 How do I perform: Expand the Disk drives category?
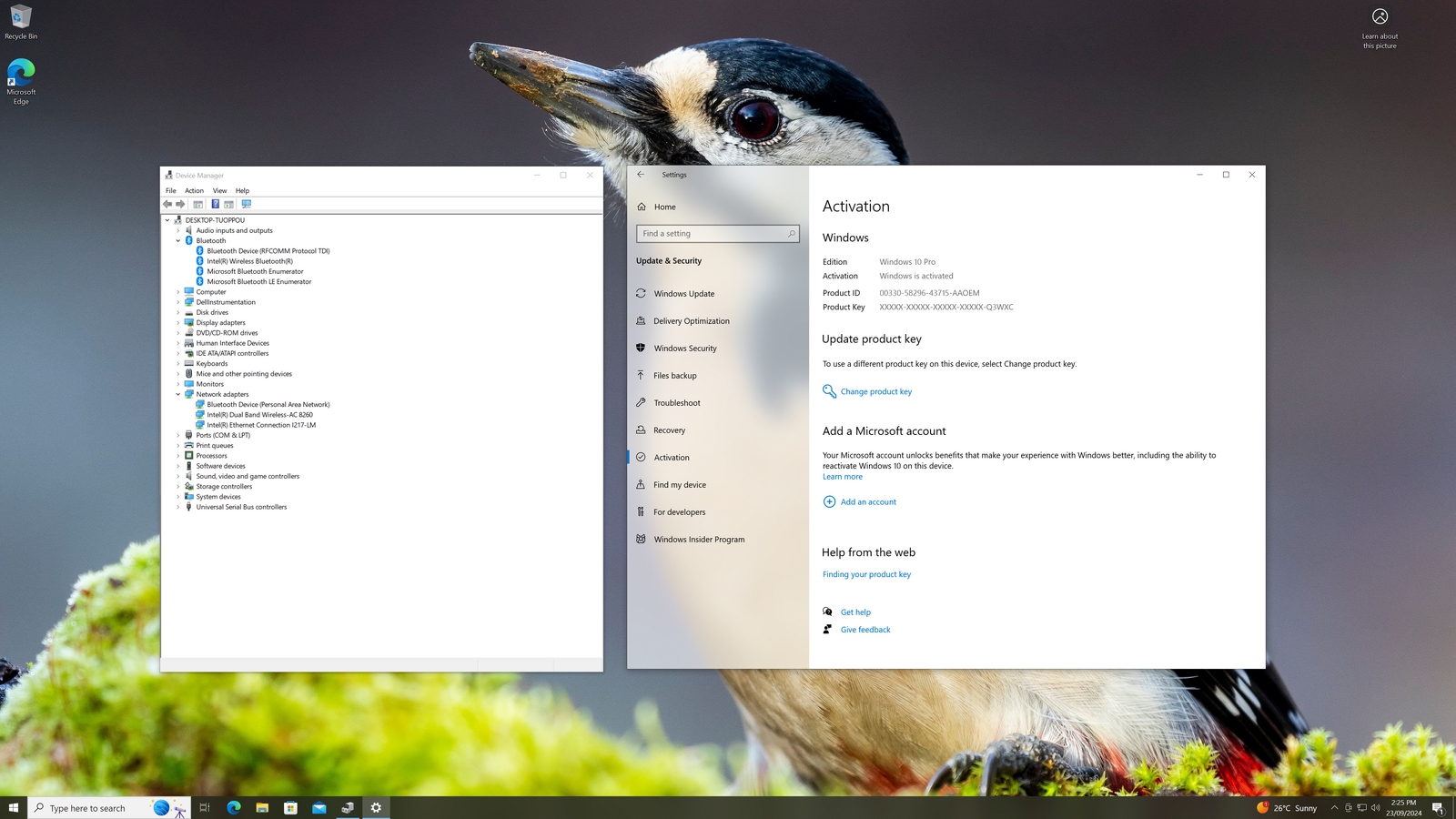[178, 313]
